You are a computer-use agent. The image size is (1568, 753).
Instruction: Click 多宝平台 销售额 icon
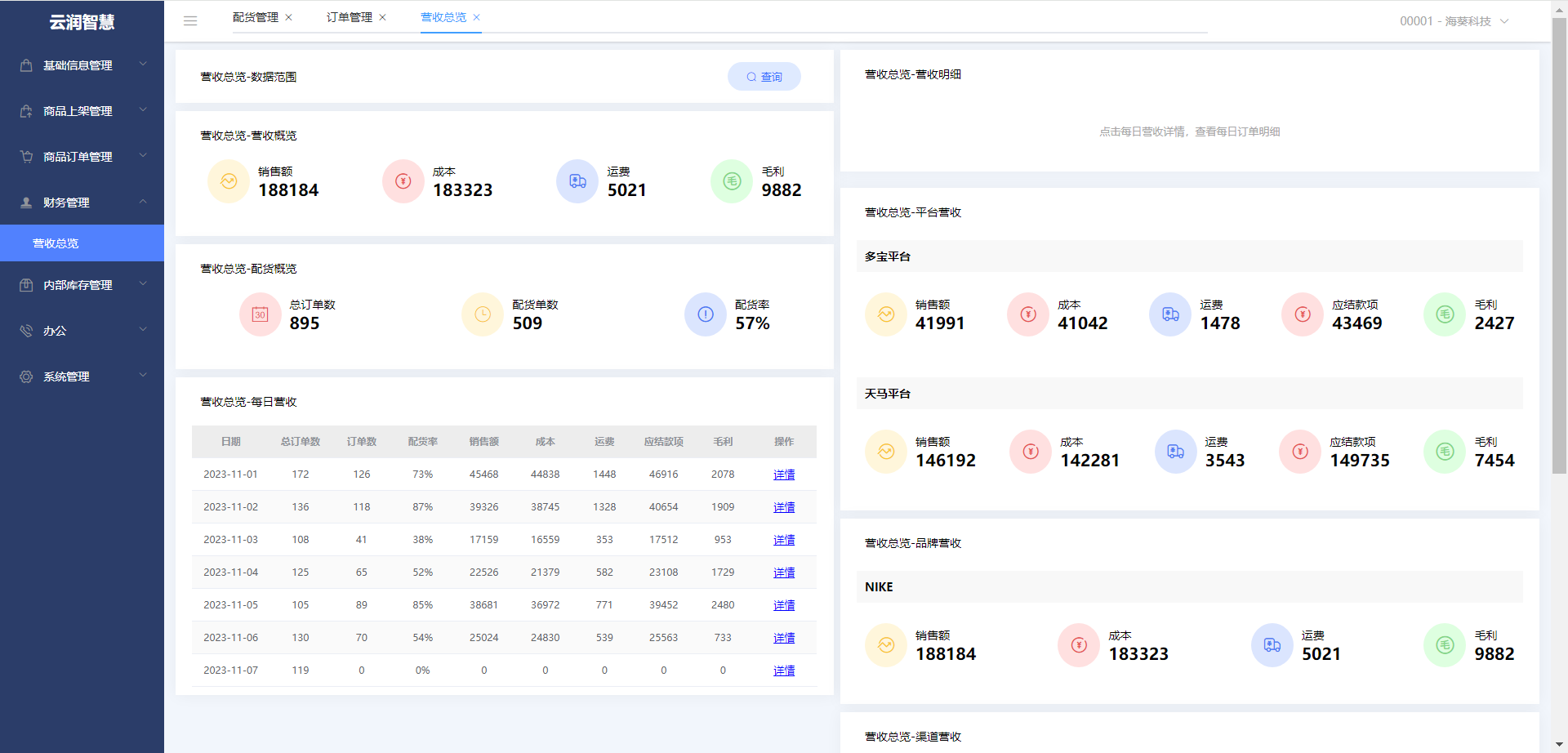pyautogui.click(x=886, y=314)
